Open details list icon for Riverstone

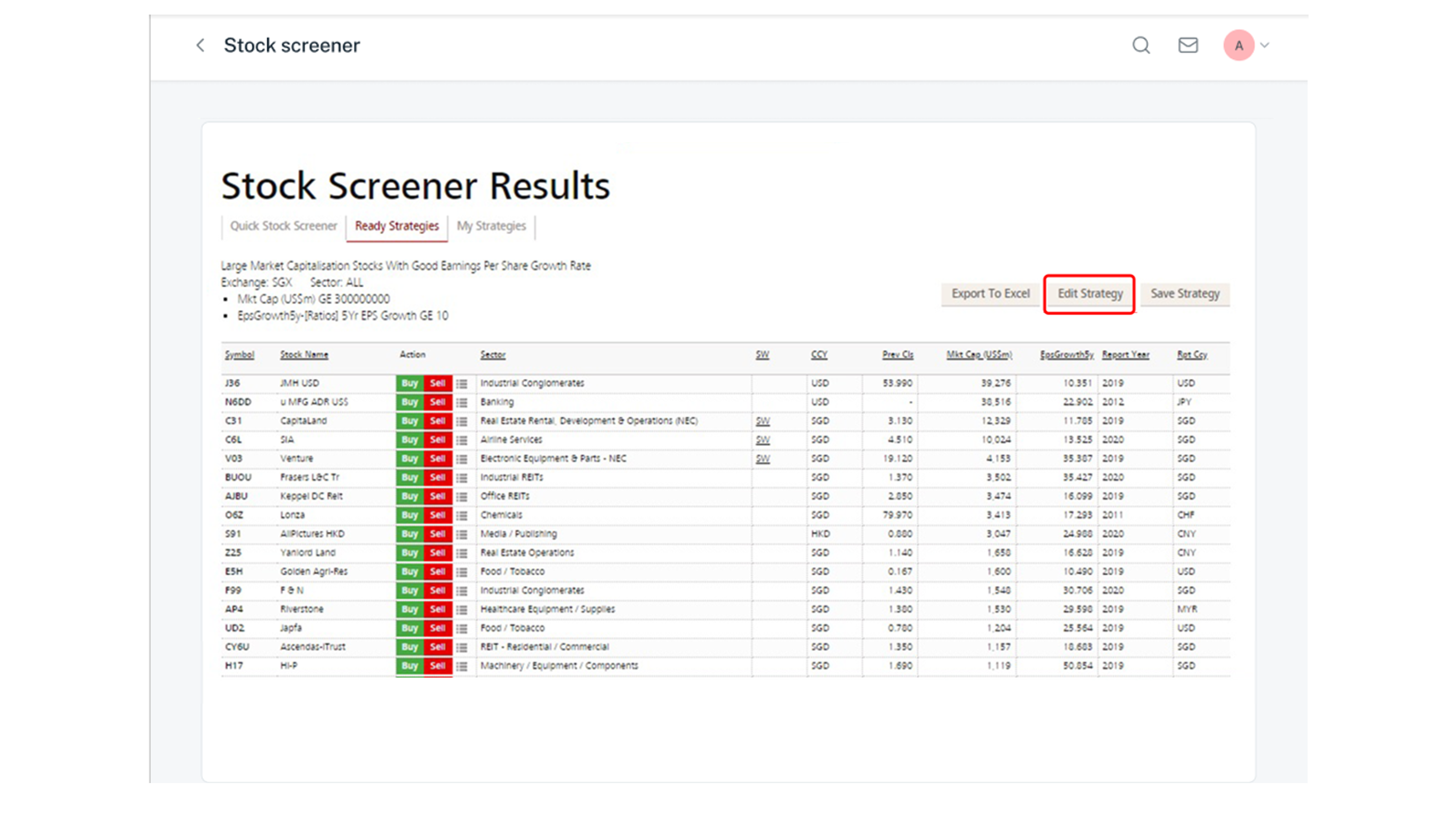tap(461, 610)
